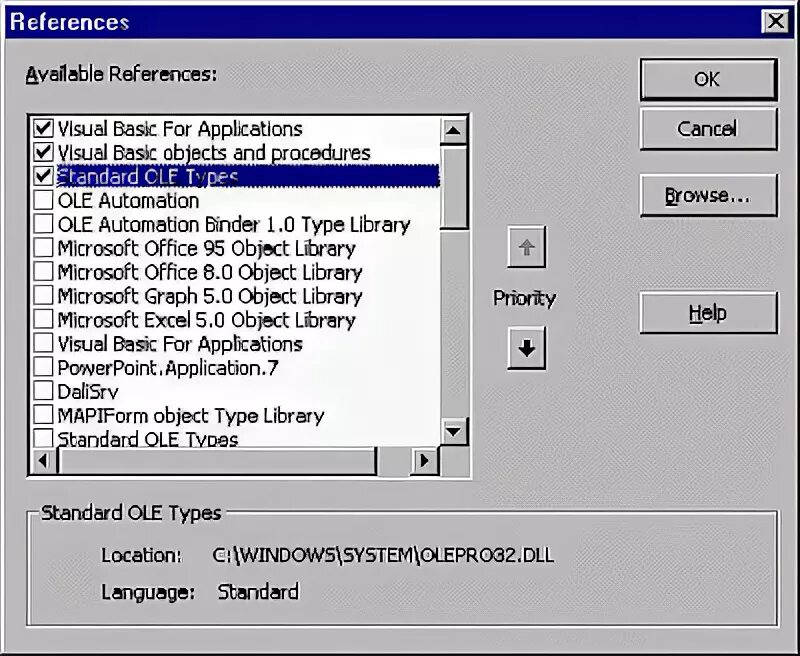Select MAPIForm object Type Library text

(191, 416)
